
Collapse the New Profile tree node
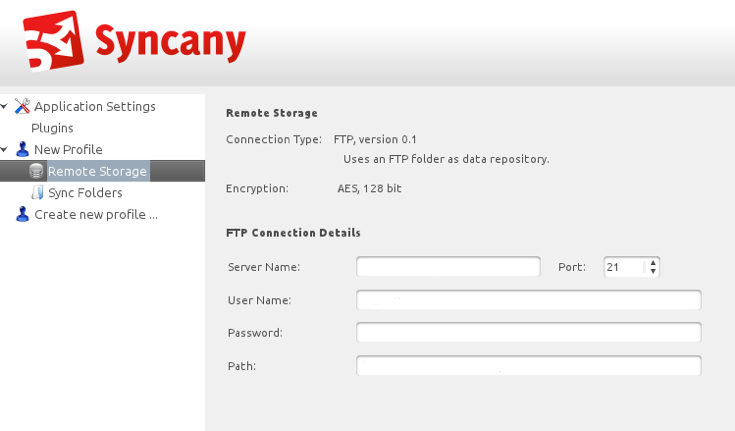pos(5,150)
